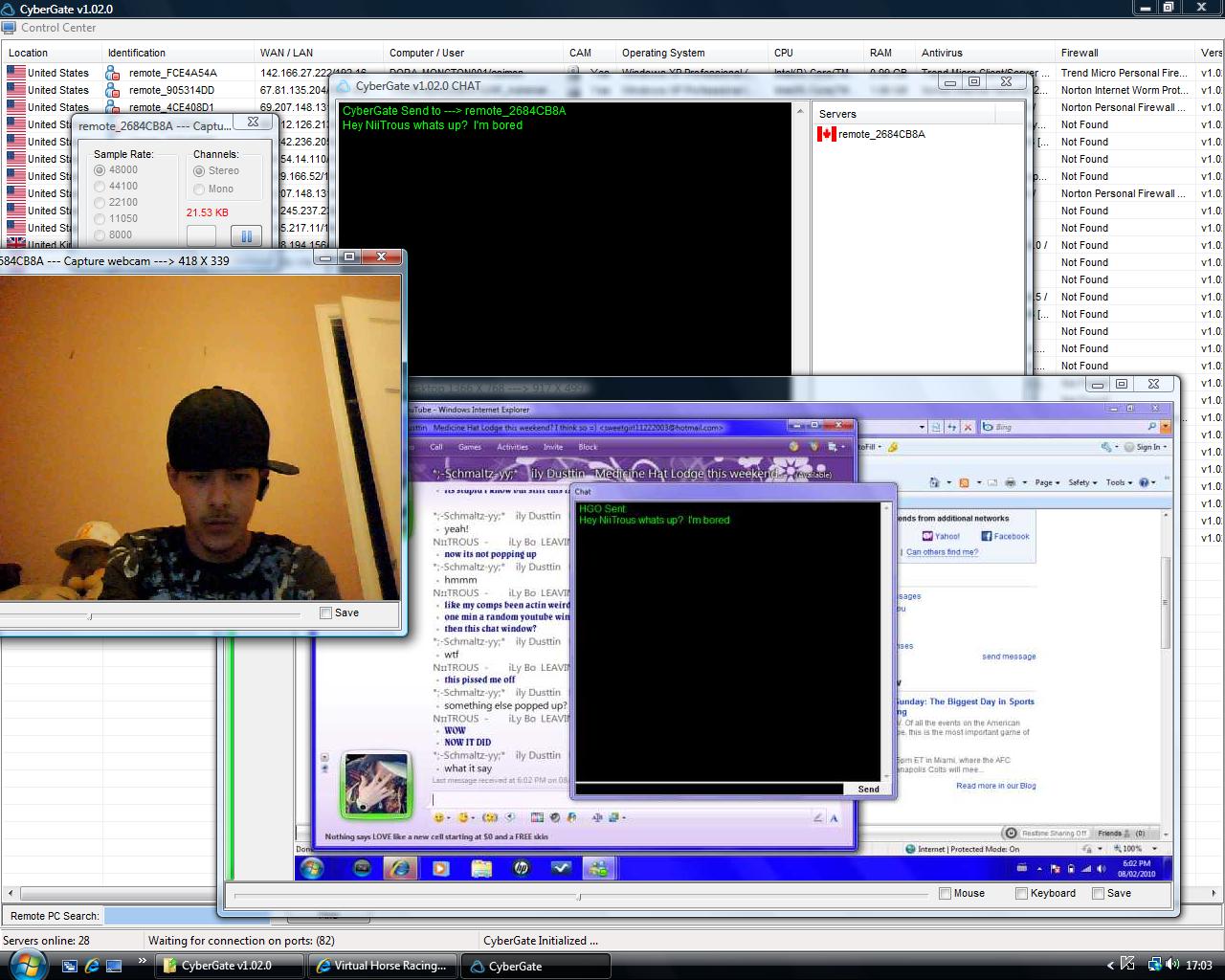1225x980 pixels.
Task: Click the CyberGate CHAT window title icon
Action: coord(344,86)
